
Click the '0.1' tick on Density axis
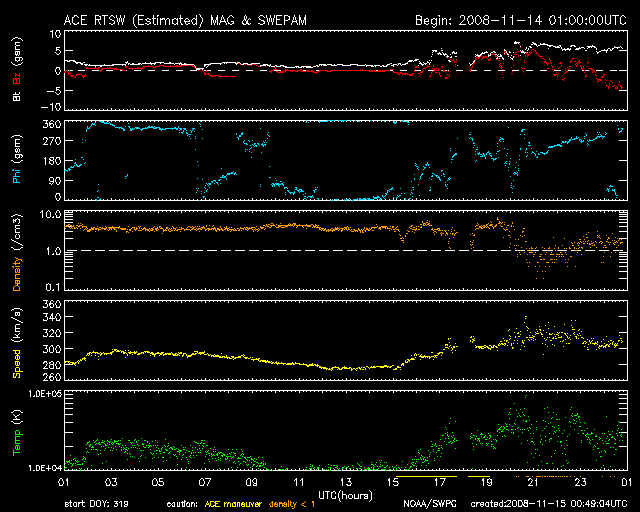(x=53, y=287)
